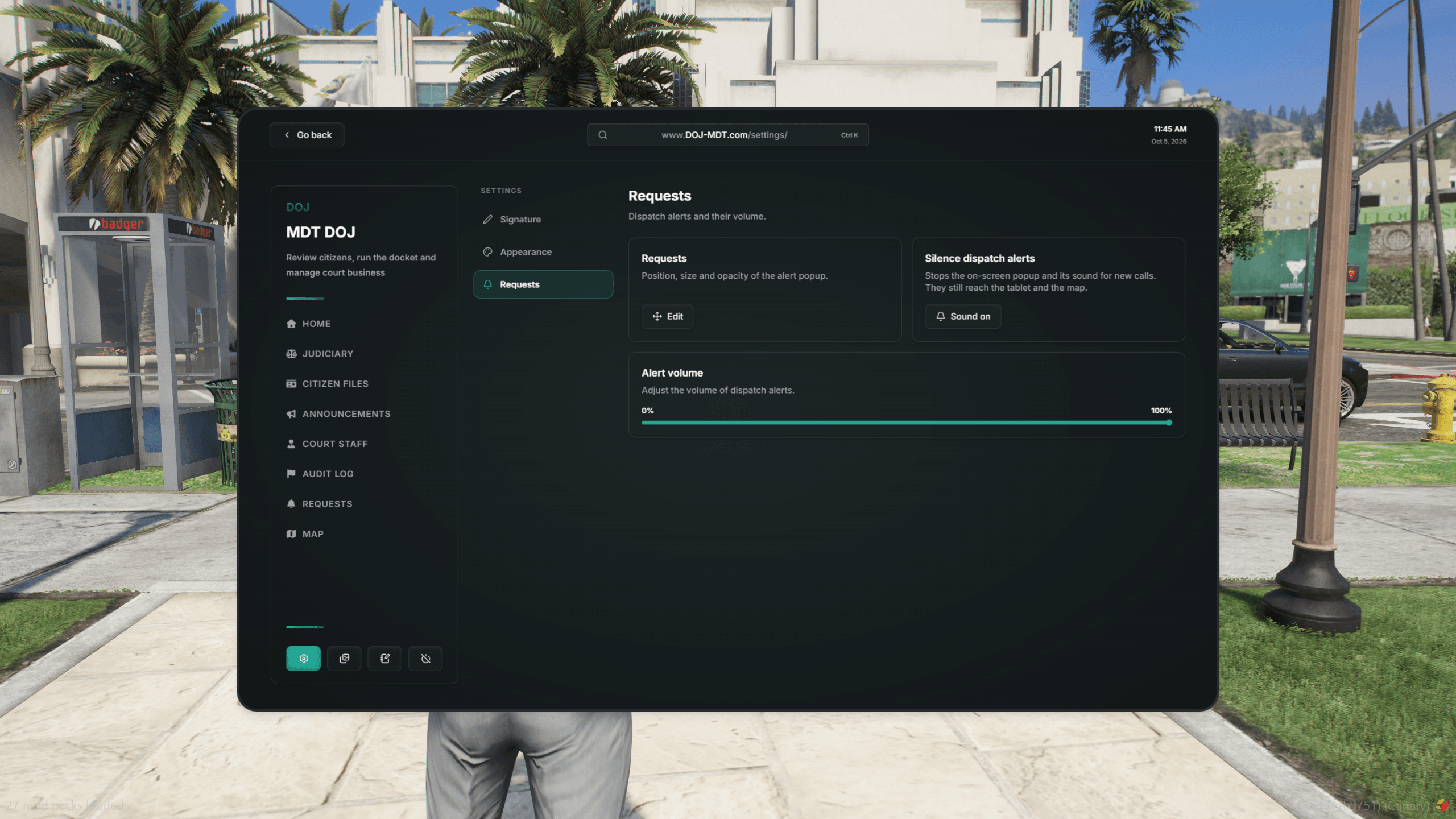Viewport: 1456px width, 819px height.
Task: Open ANNOUNCEMENTS in the sidebar
Action: 338,414
